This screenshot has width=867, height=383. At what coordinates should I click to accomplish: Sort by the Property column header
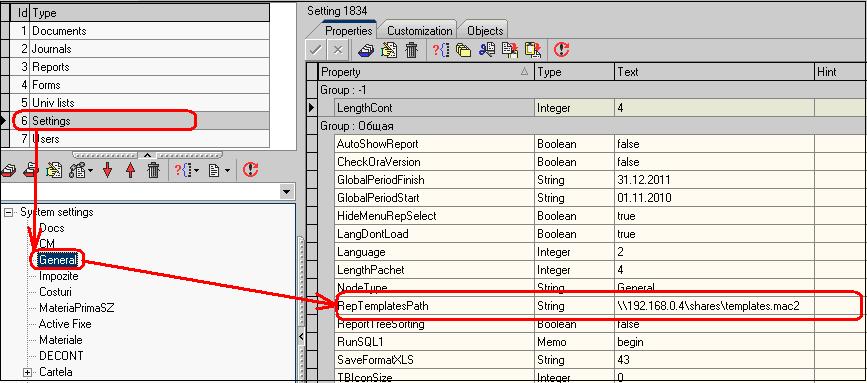(x=426, y=72)
